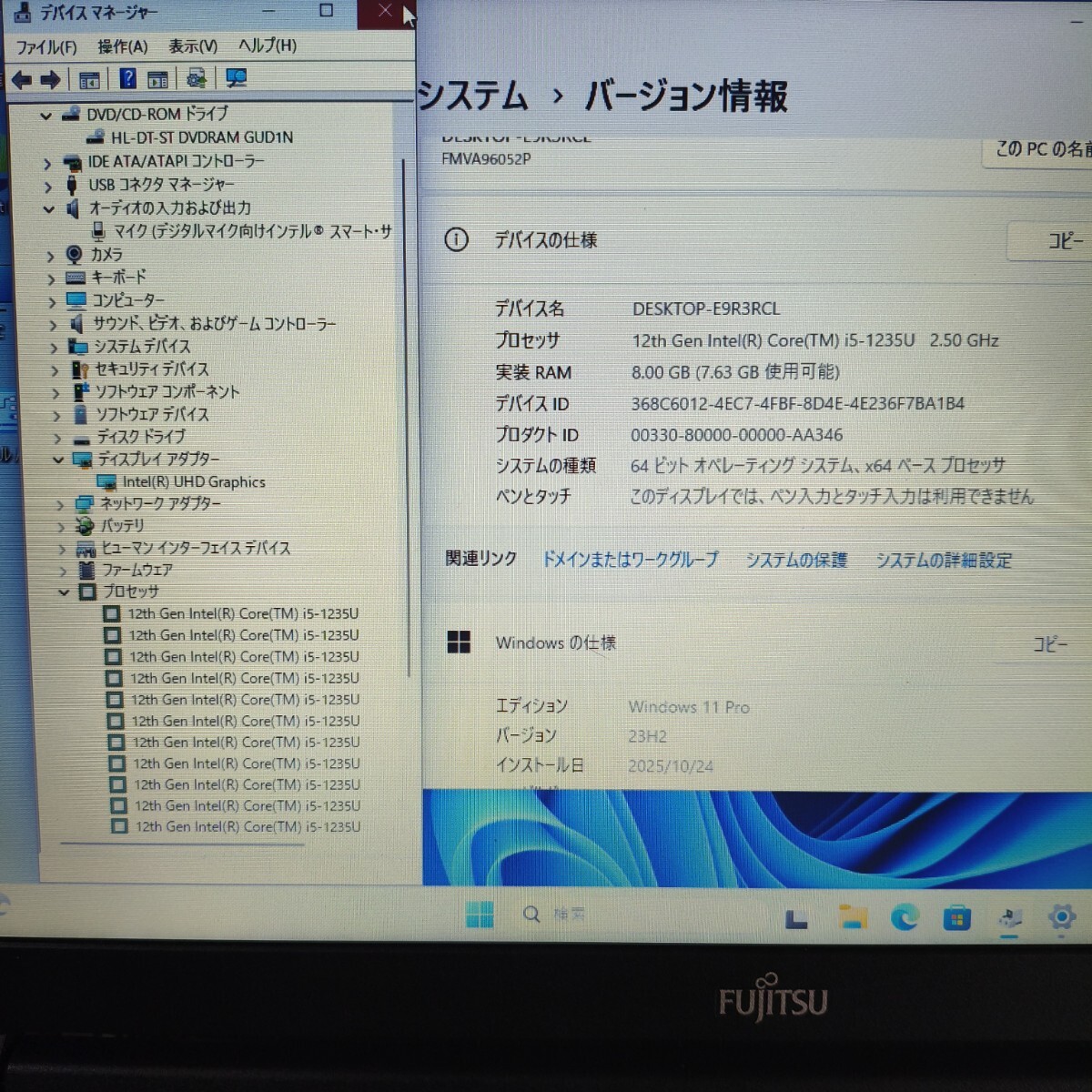Collapse the DVD/CD-ROM ドライブ node
The image size is (1092, 1092).
pos(45,116)
